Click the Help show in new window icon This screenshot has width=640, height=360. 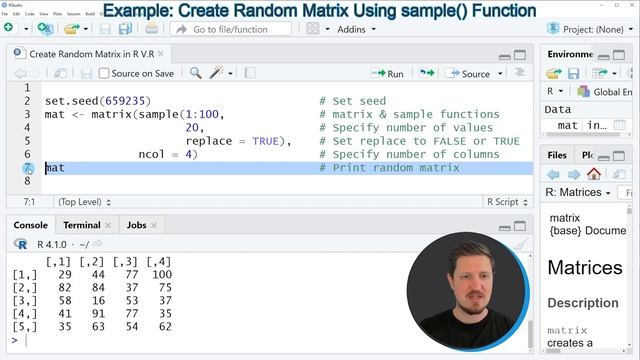pyautogui.click(x=619, y=174)
